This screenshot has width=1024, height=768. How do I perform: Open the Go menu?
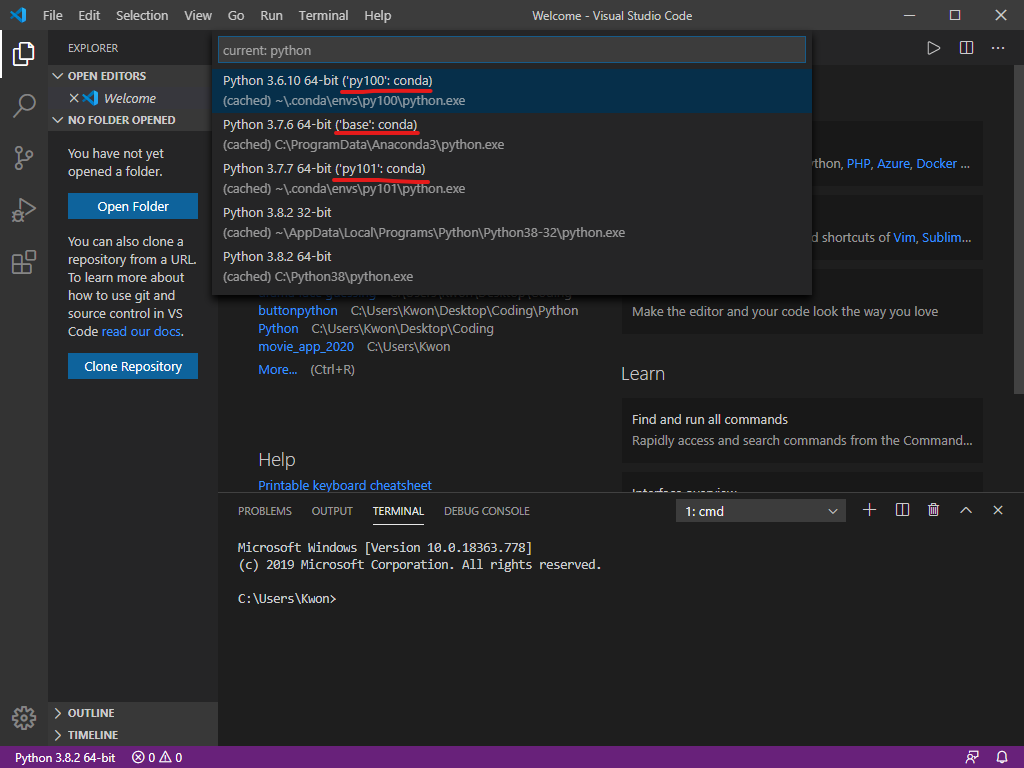tap(236, 15)
